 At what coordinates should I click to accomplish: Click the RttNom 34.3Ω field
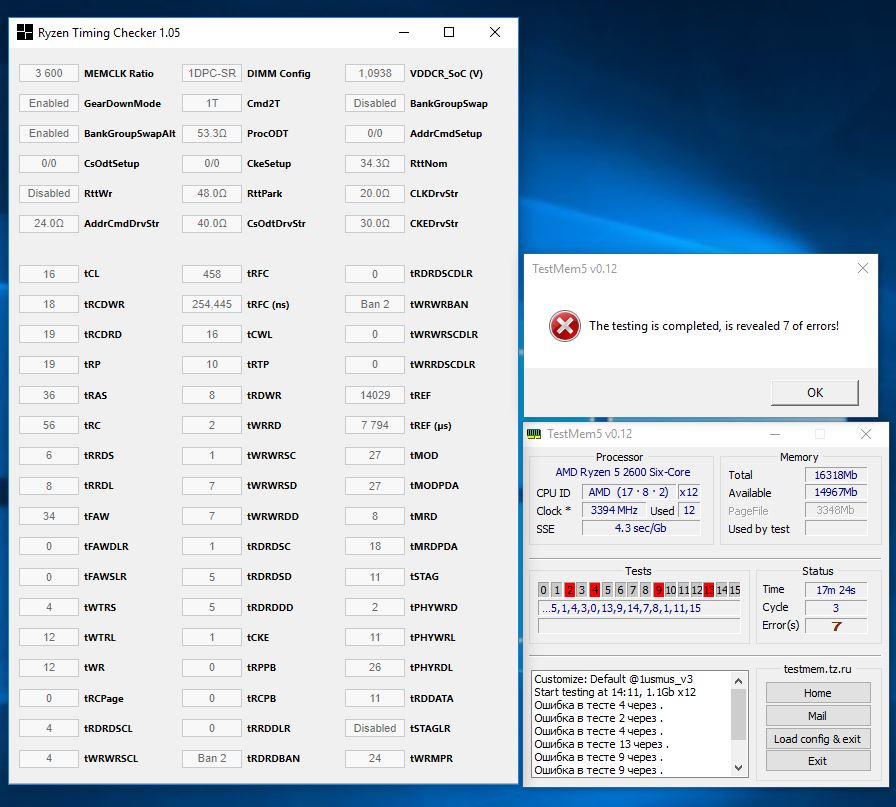[375, 163]
